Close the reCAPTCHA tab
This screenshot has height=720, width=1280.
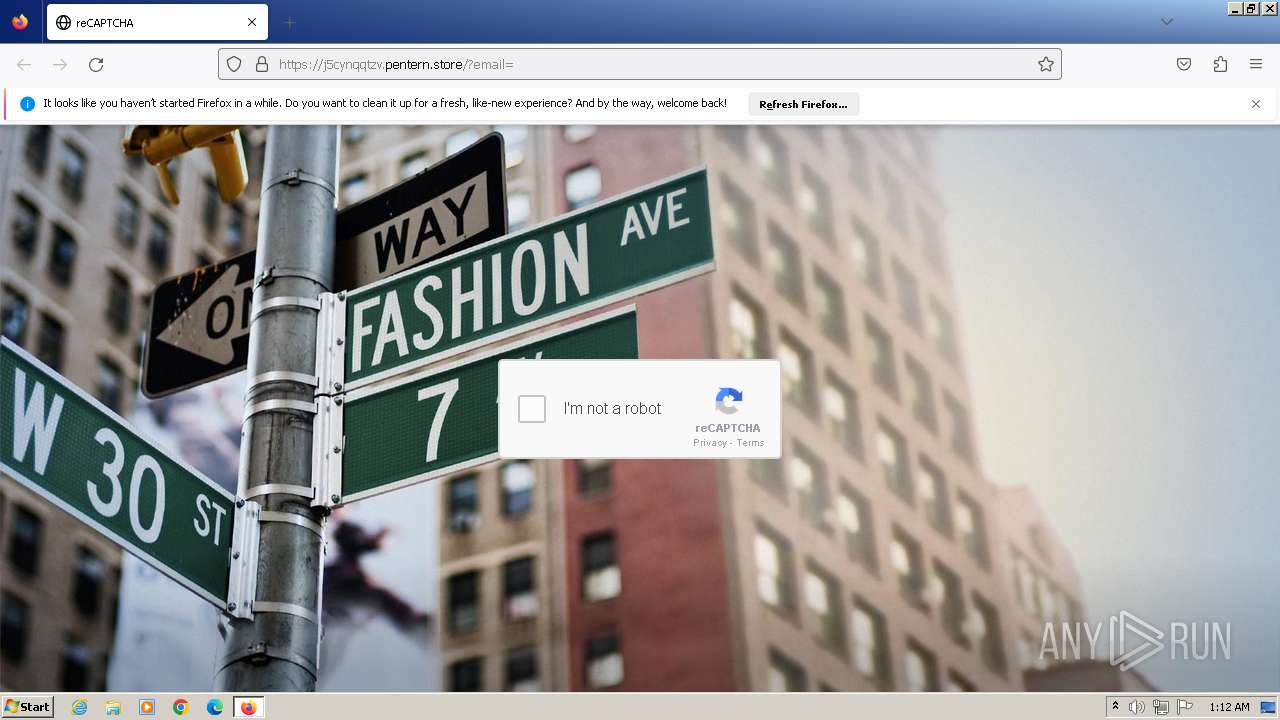(252, 22)
